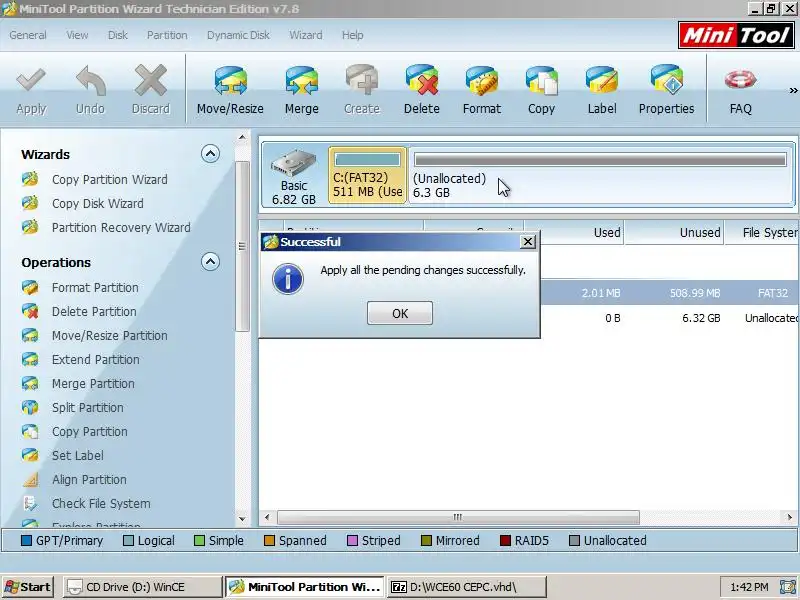Click horizontal scrollbar left arrow
This screenshot has height=600, width=800.
(267, 517)
